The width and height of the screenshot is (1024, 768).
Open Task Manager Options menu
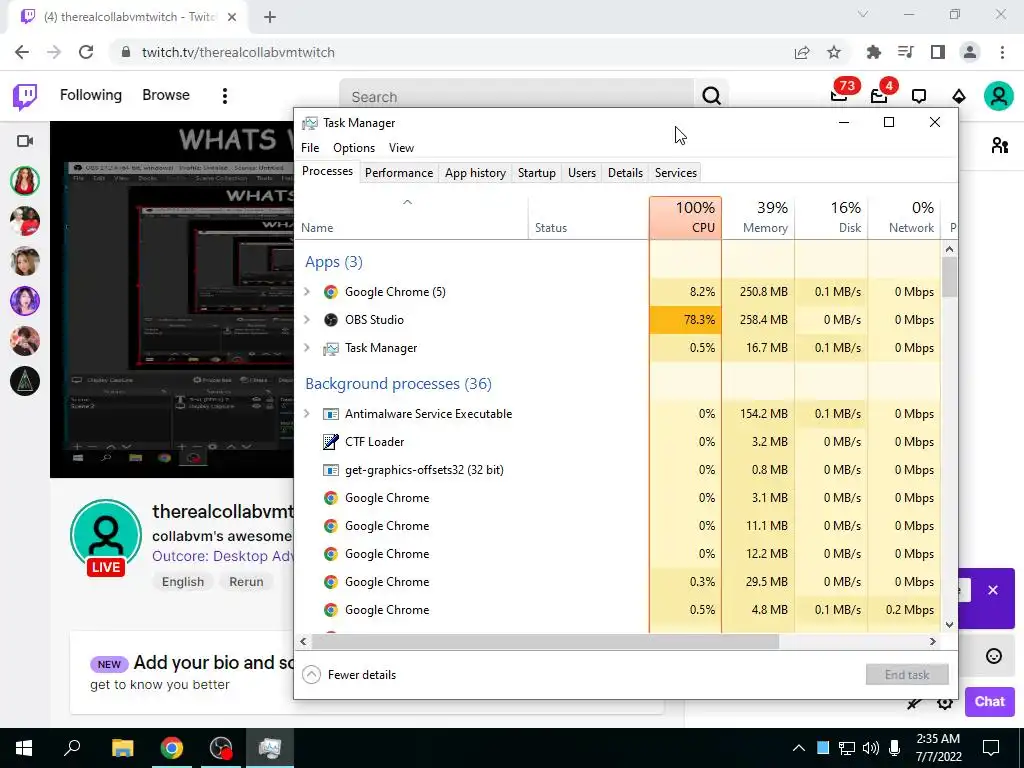[354, 148]
